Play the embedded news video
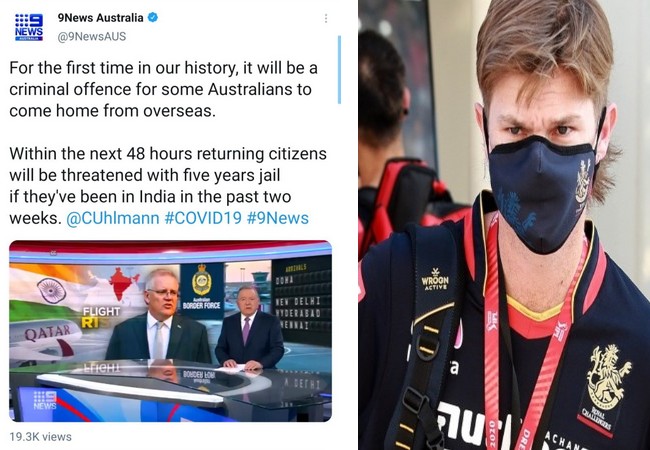This screenshot has width=650, height=450. 170,331
